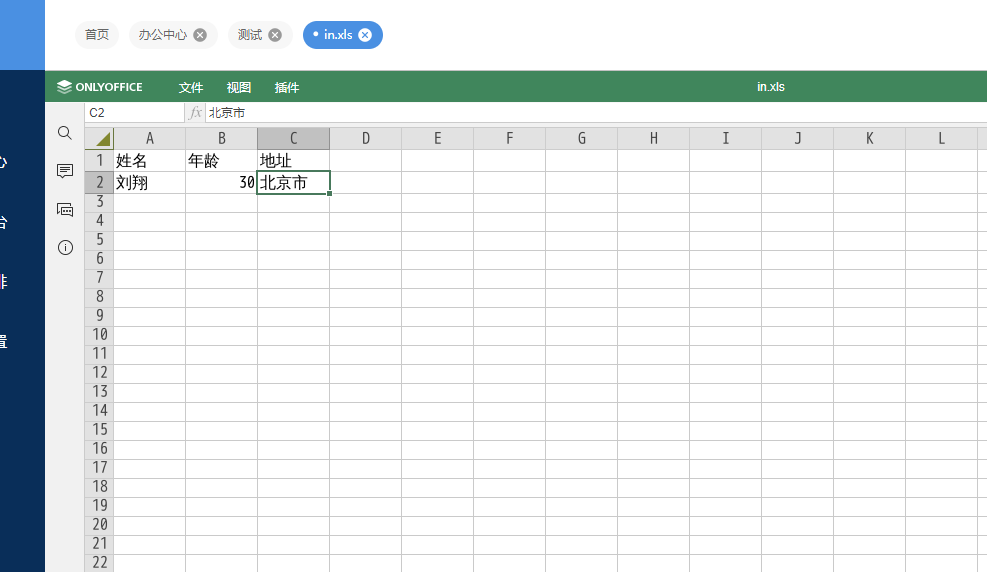Open the about info icon
Viewport: 987px width, 572px height.
click(x=65, y=247)
